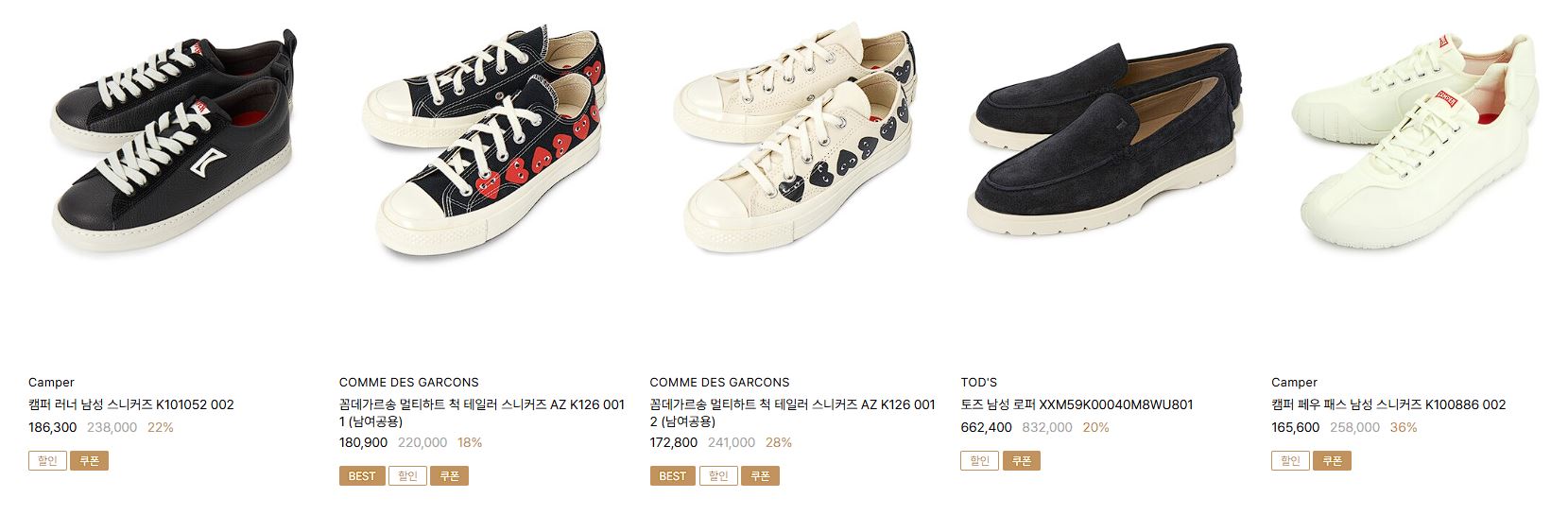This screenshot has width=1568, height=515.
Task: Open product title ending AZ K126 001 2
Action: pos(792,413)
